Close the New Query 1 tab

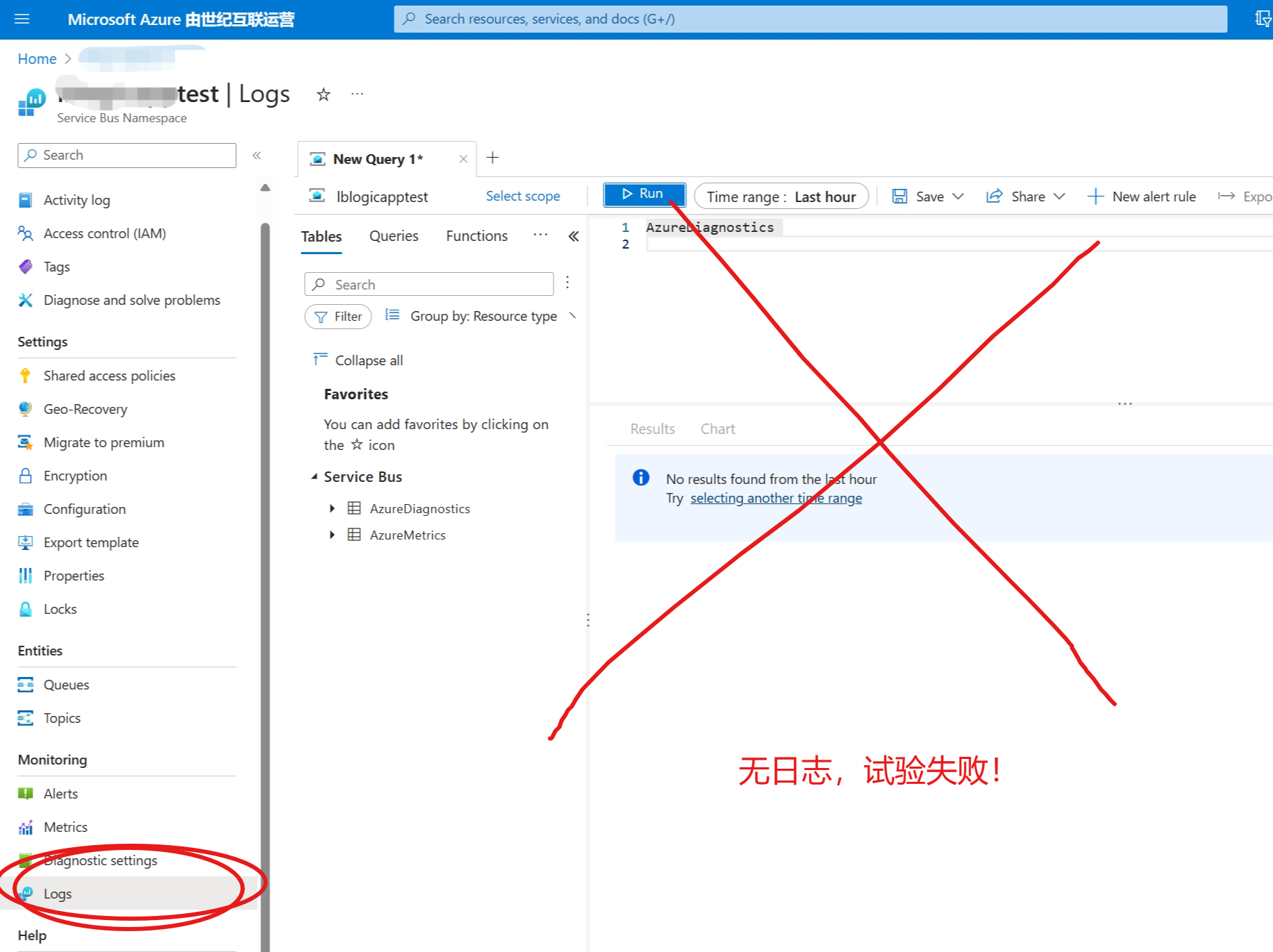click(x=463, y=159)
